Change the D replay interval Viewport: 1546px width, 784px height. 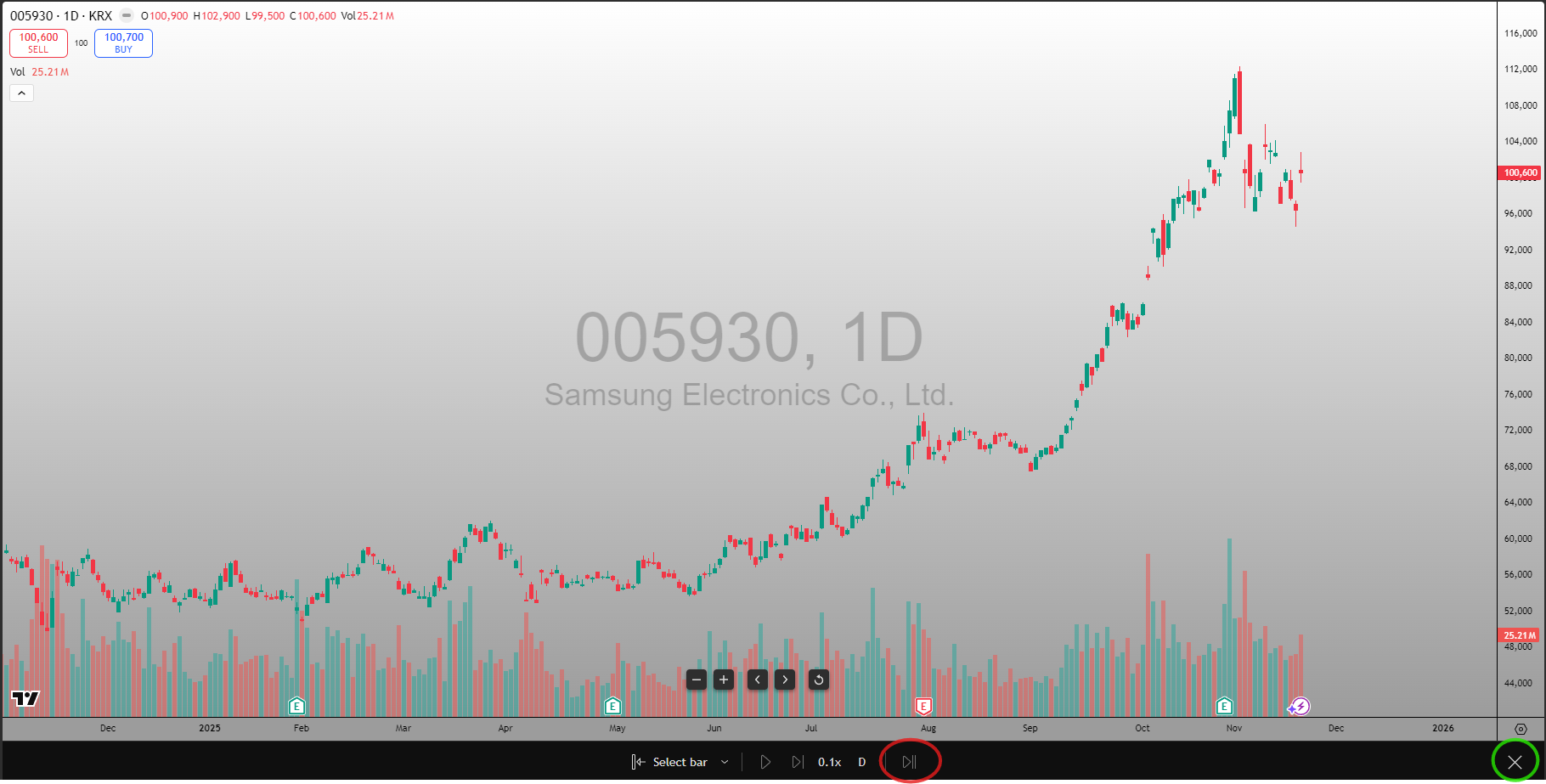point(861,762)
